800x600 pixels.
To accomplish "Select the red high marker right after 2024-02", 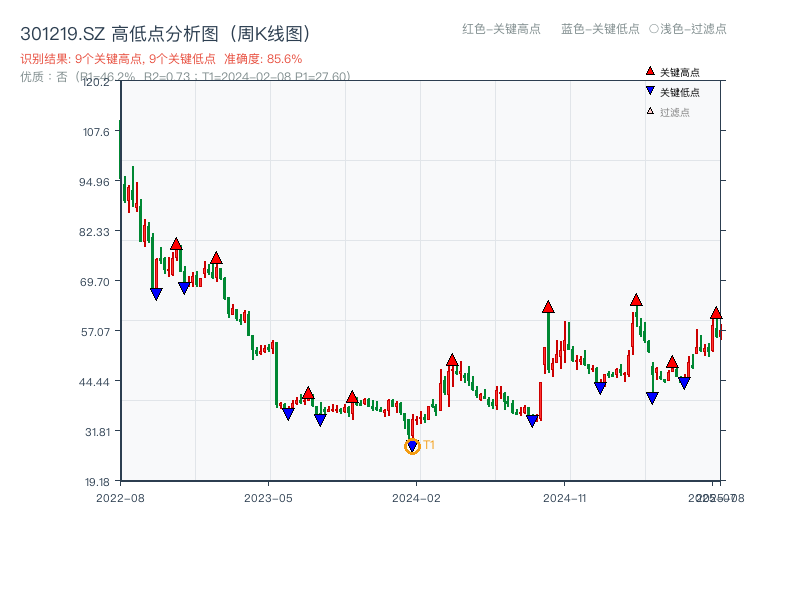I will pos(452,360).
